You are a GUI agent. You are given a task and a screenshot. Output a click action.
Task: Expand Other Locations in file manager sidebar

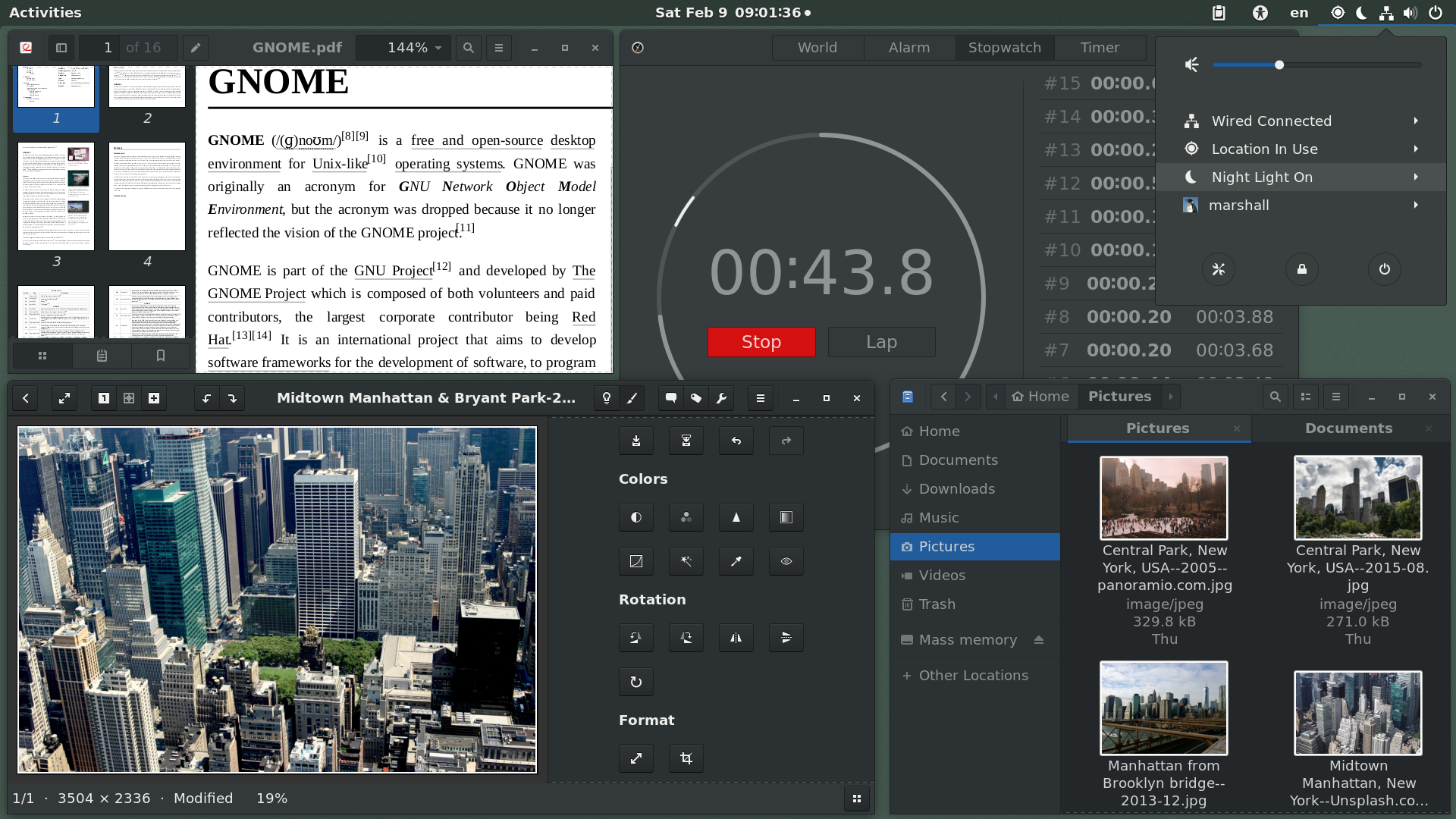(964, 675)
